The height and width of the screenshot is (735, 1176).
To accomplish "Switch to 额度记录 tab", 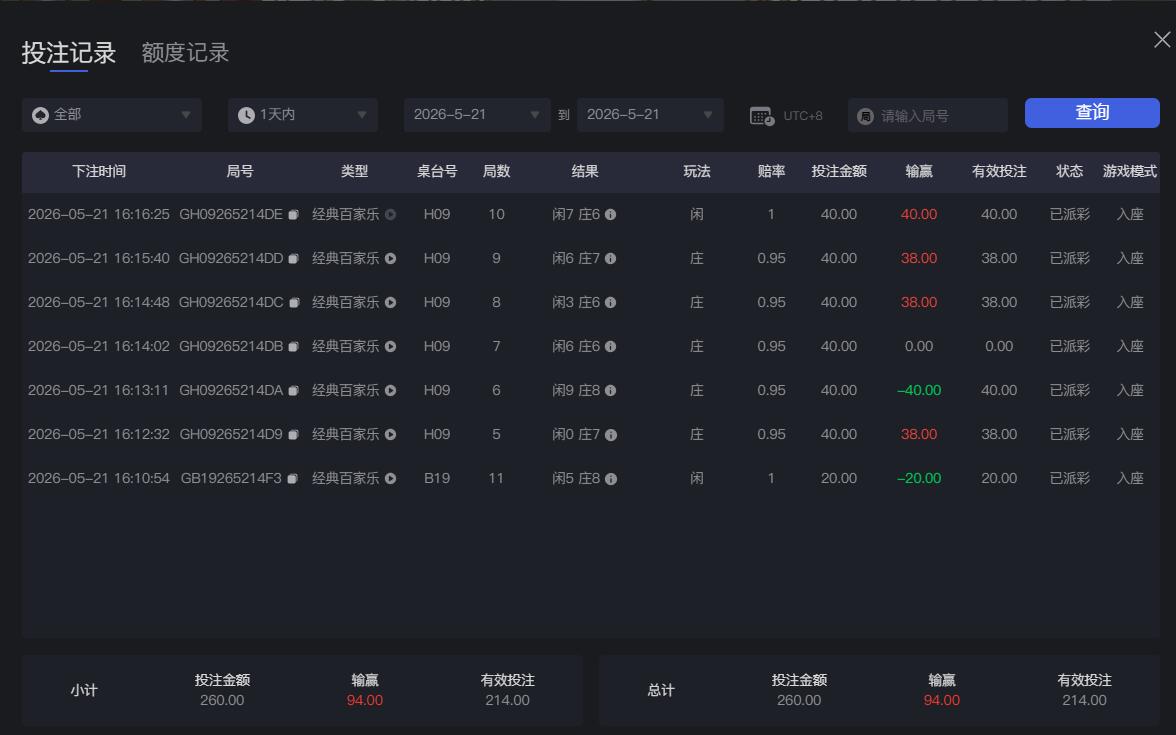I will [x=185, y=52].
